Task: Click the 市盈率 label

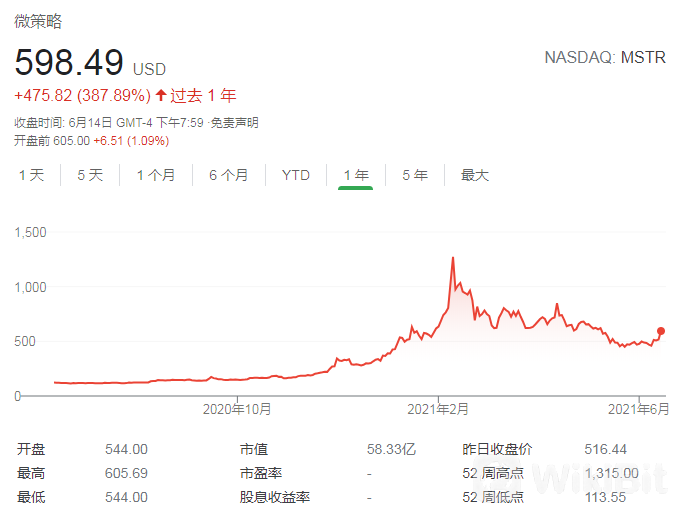Action: coord(261,473)
